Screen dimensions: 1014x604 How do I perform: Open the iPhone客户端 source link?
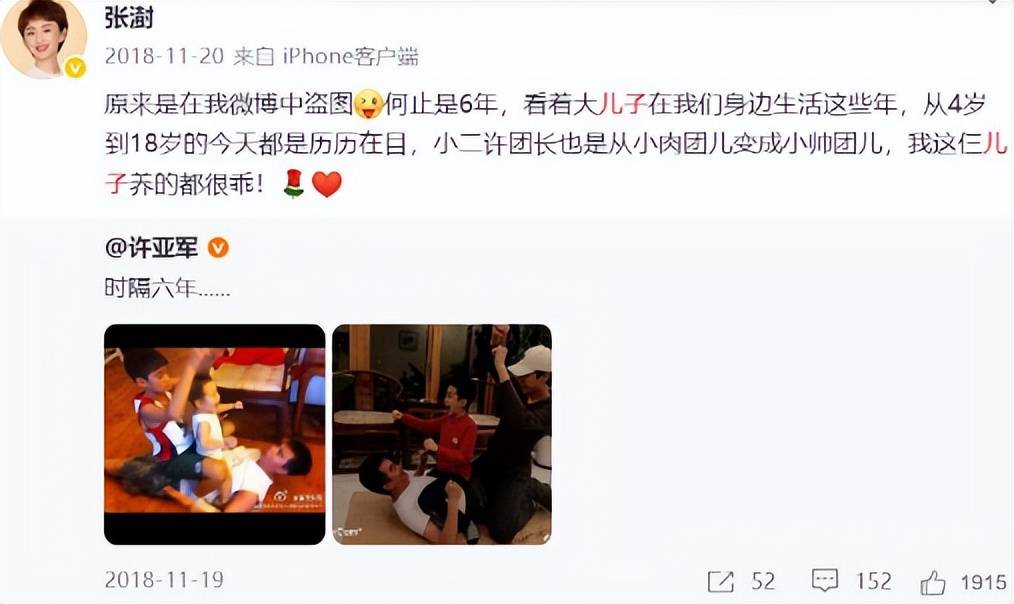coord(351,56)
